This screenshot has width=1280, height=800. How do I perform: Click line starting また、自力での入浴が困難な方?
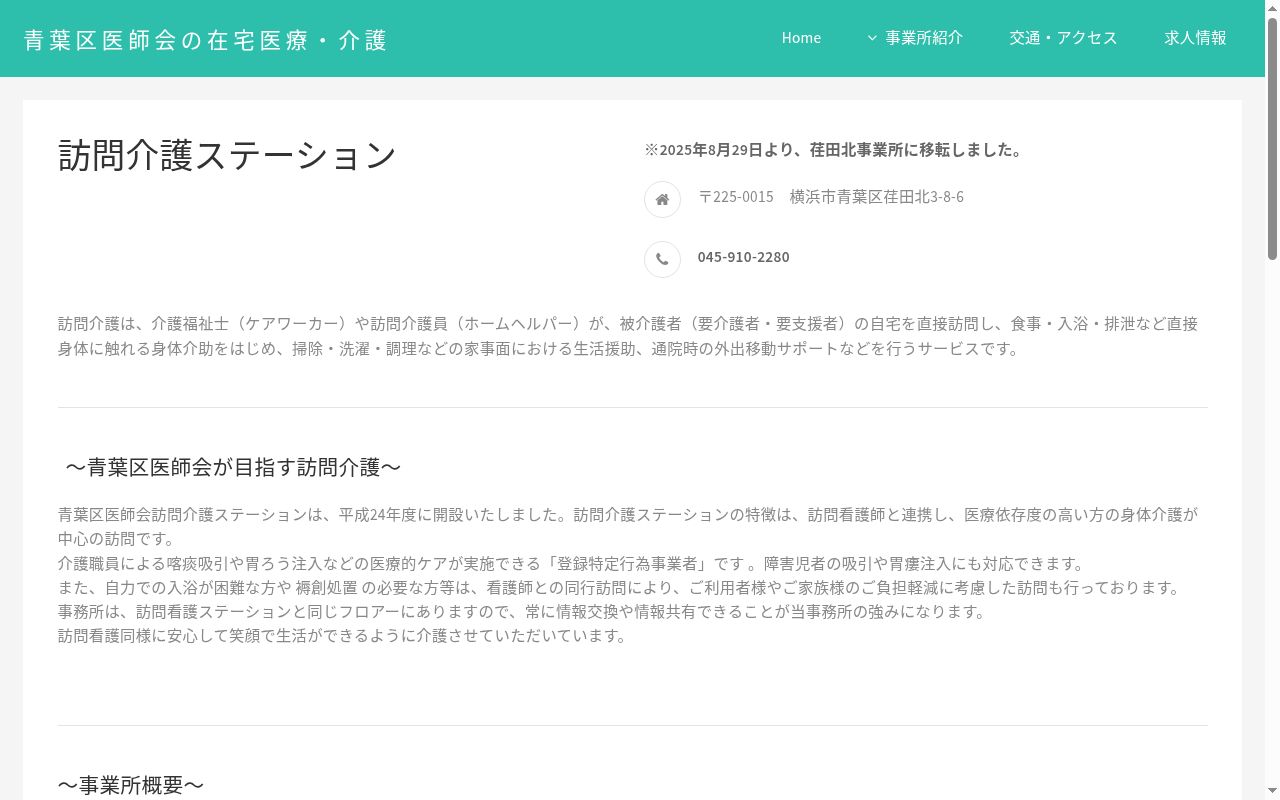point(619,588)
